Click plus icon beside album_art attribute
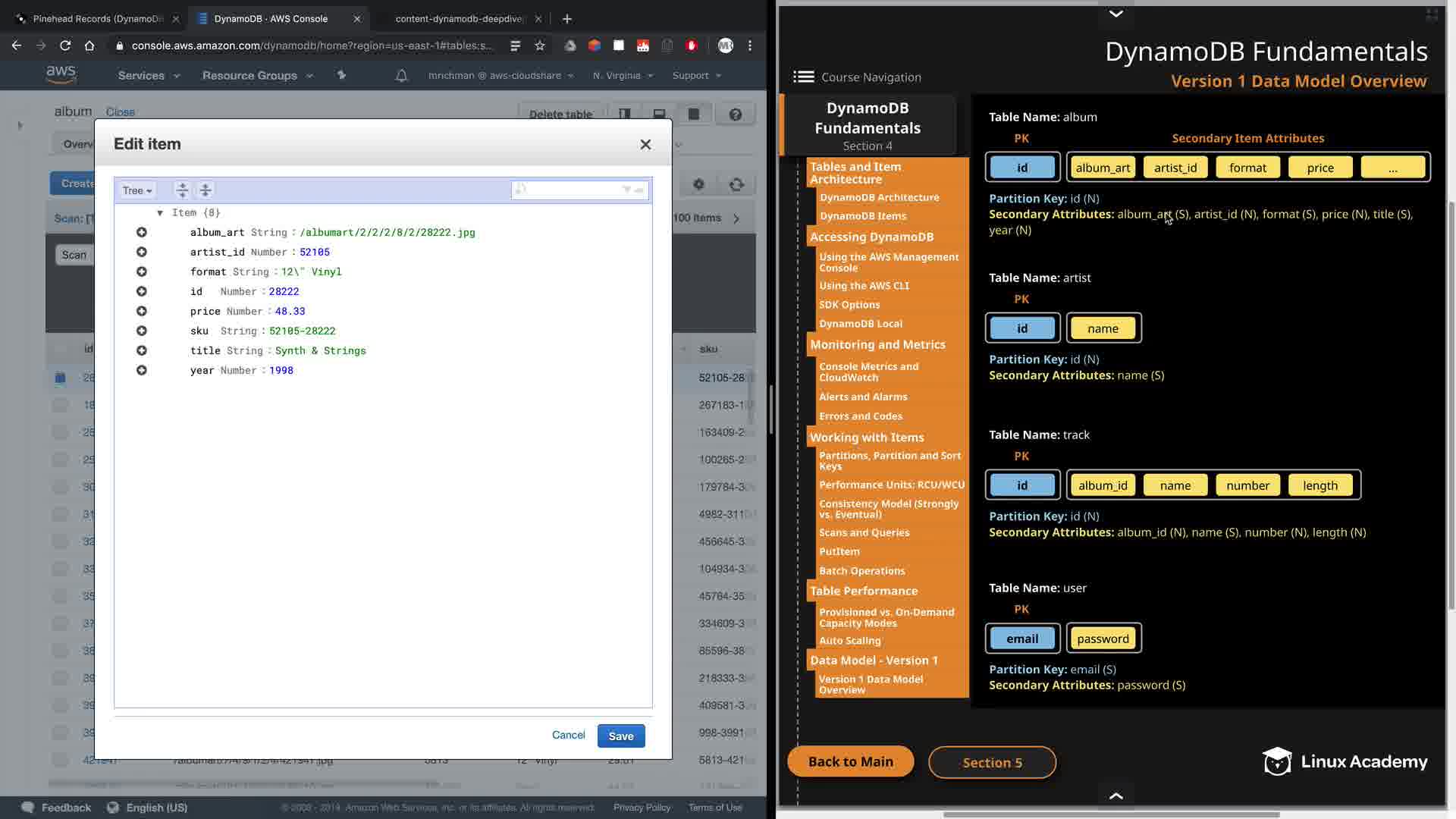This screenshot has width=1456, height=819. [142, 232]
